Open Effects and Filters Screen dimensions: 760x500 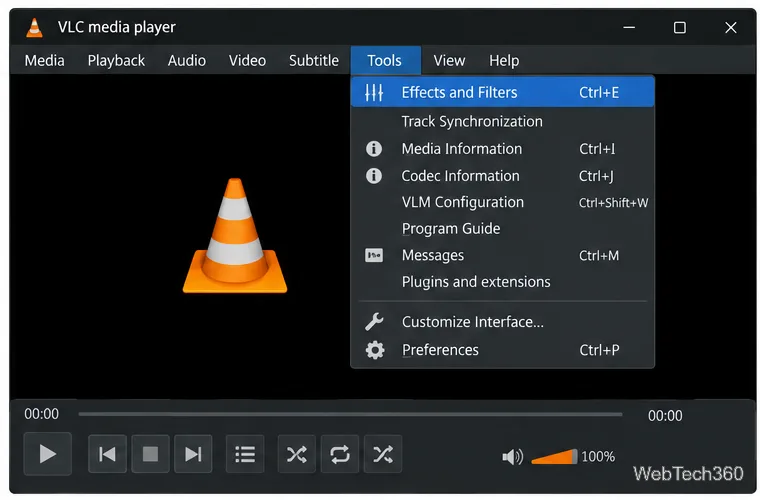point(503,92)
